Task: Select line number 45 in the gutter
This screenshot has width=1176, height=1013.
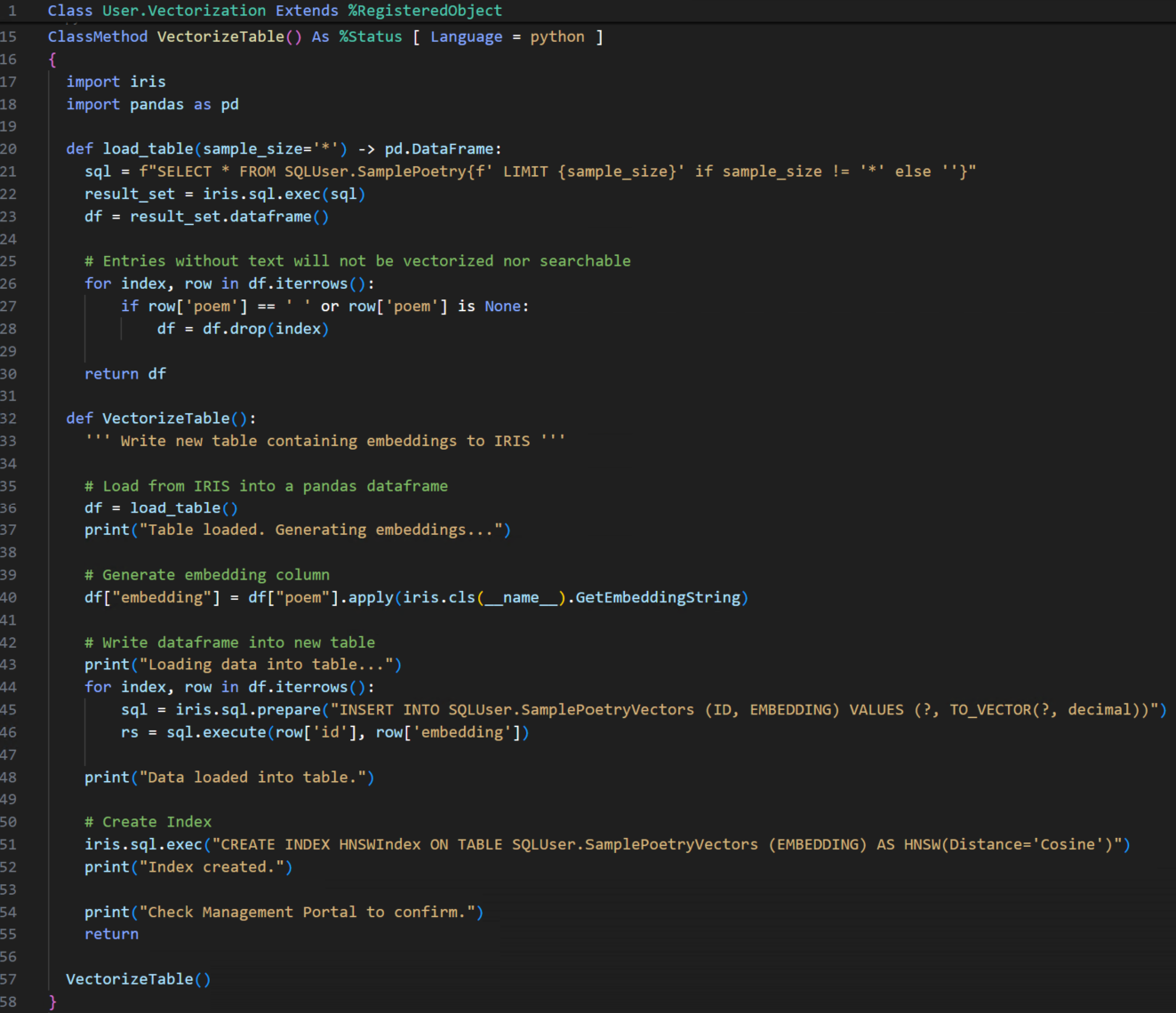Action: [9, 710]
